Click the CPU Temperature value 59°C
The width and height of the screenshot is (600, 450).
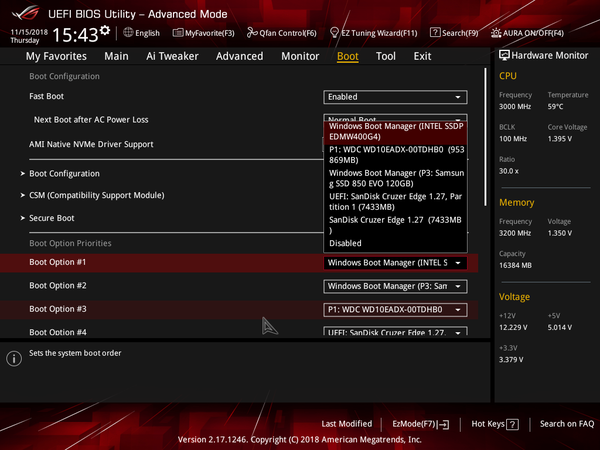pos(555,107)
